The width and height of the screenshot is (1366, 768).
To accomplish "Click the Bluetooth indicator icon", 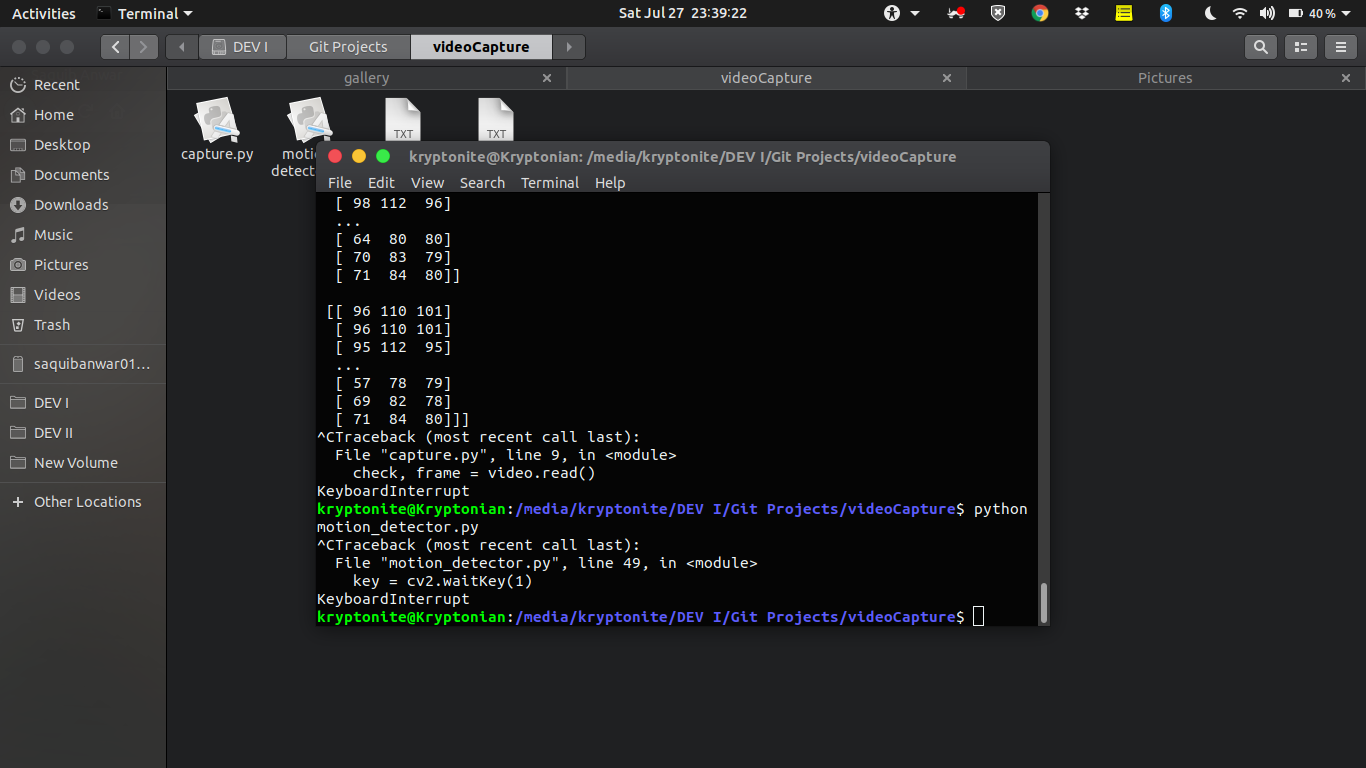I will (1165, 13).
